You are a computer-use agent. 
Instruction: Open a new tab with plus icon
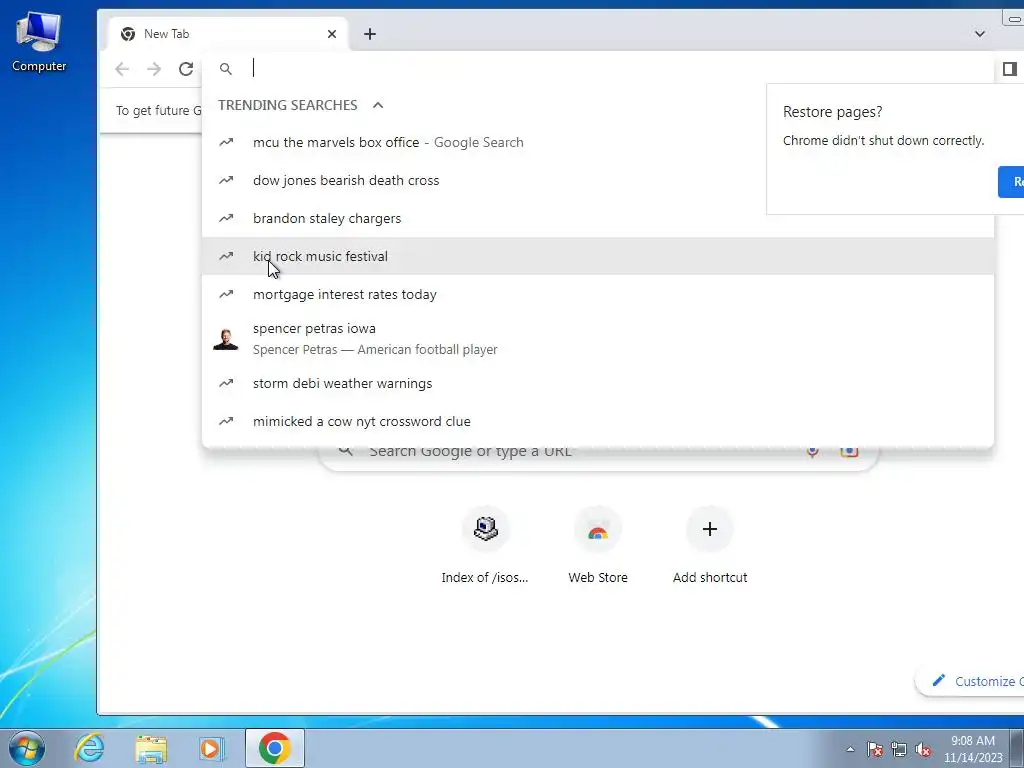(370, 34)
